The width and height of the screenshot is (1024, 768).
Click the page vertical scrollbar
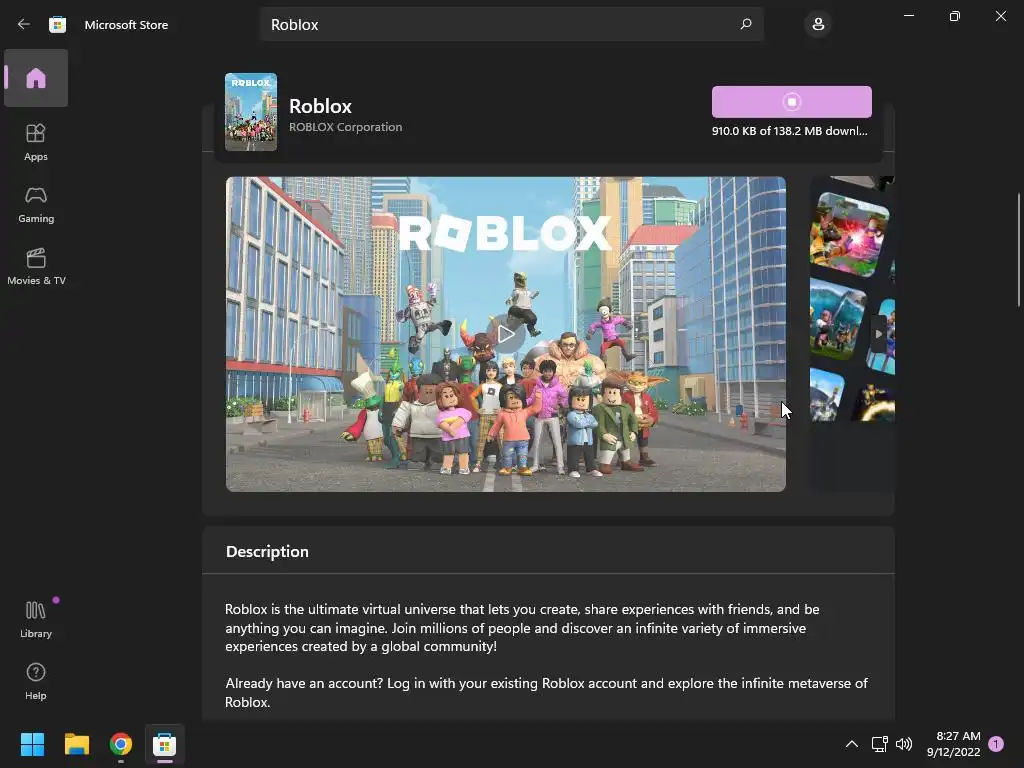[1019, 249]
